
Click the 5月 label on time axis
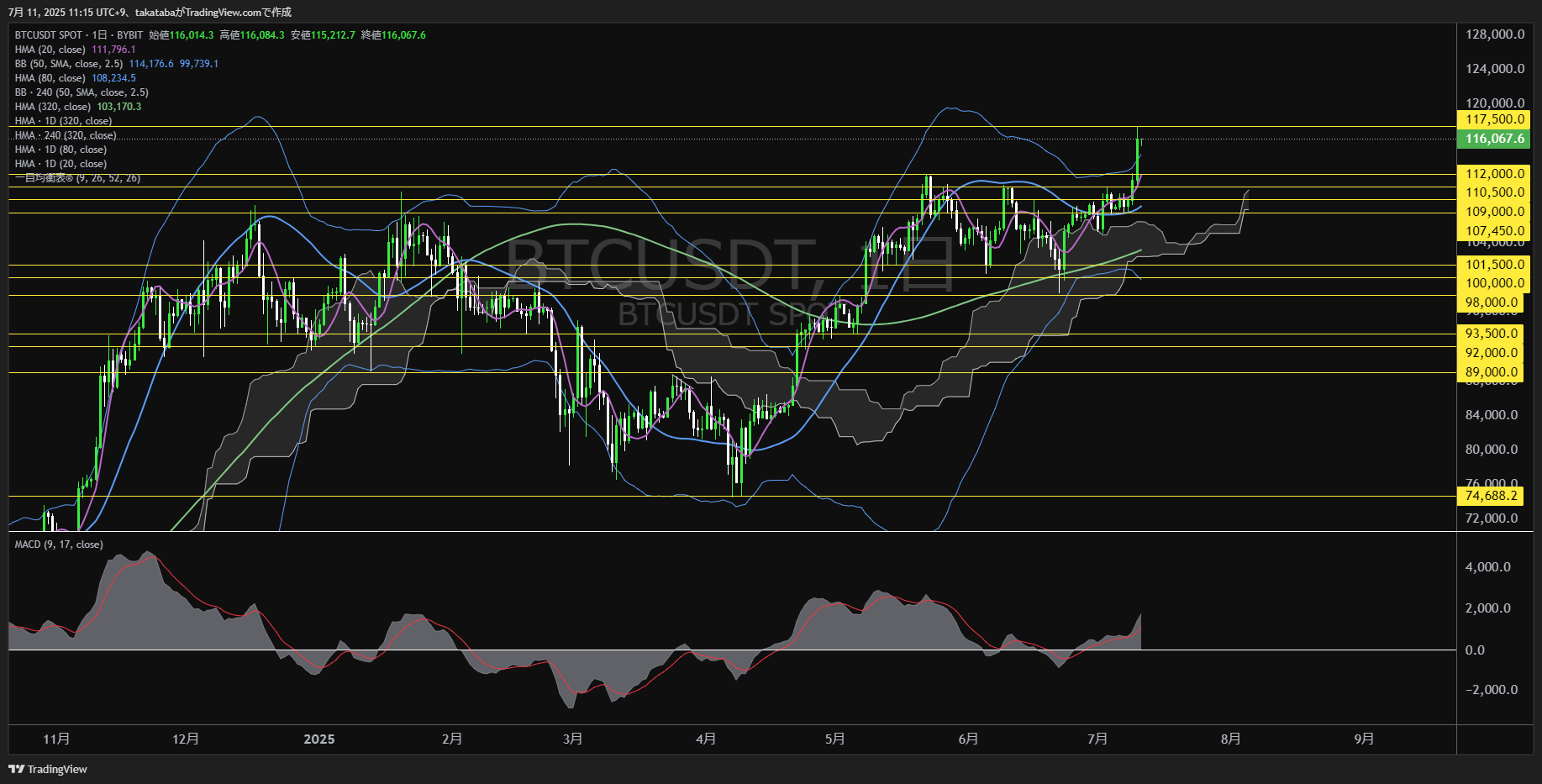tap(834, 739)
